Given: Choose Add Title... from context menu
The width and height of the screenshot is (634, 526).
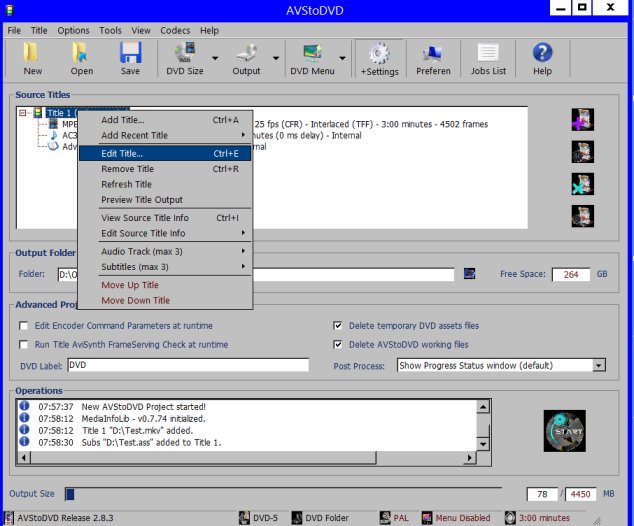Looking at the screenshot, I should click(x=165, y=120).
